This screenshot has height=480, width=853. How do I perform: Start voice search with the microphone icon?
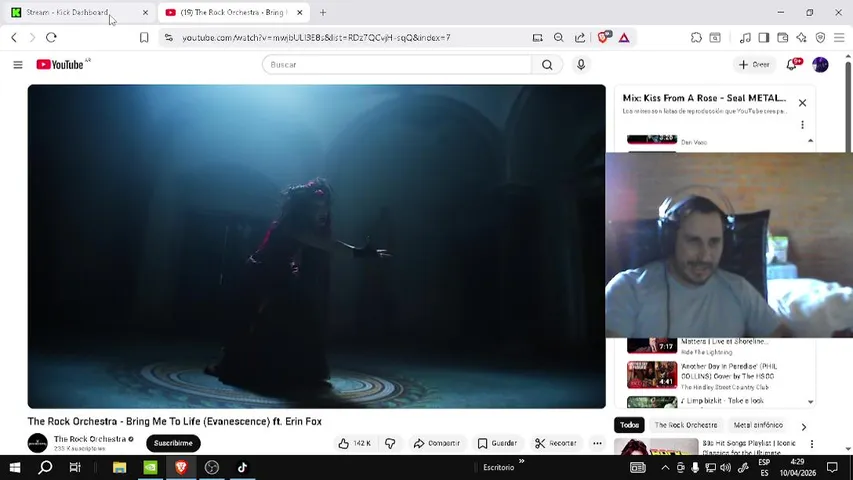(x=581, y=64)
